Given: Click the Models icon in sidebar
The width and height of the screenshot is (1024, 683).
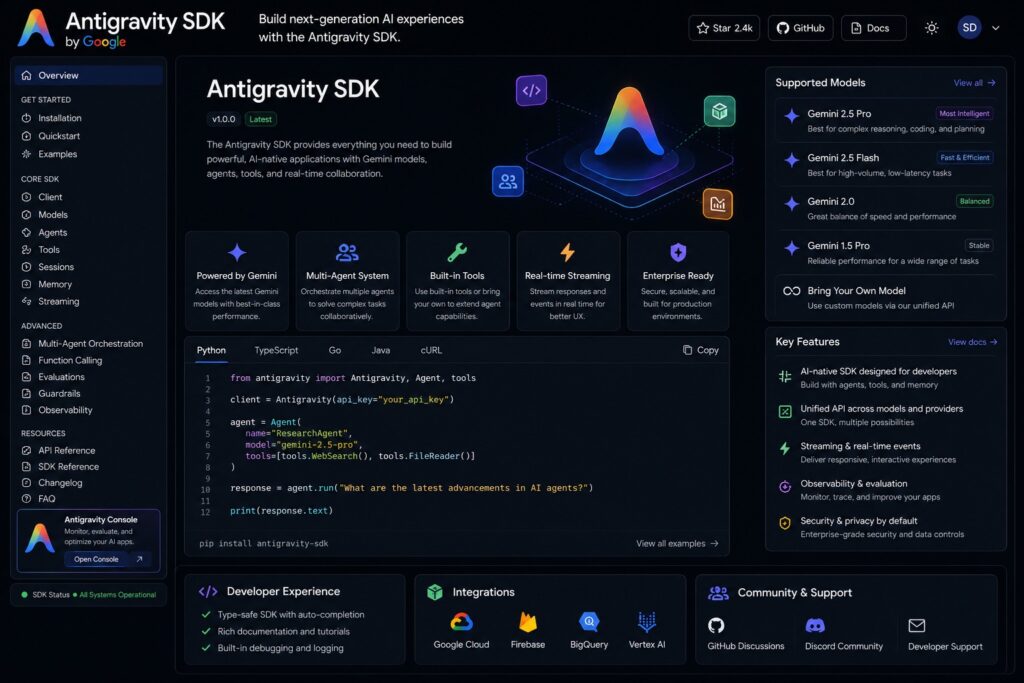Looking at the screenshot, I should point(26,215).
